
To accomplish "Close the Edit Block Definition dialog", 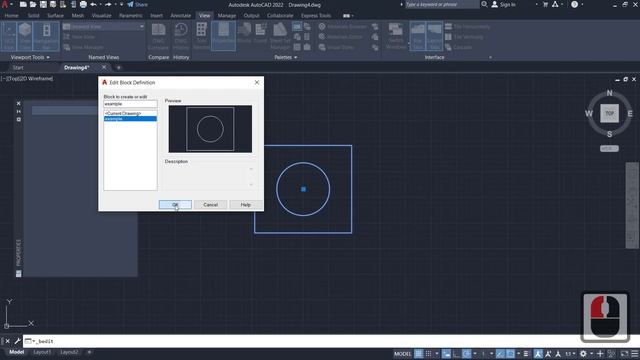I will click(x=257, y=82).
